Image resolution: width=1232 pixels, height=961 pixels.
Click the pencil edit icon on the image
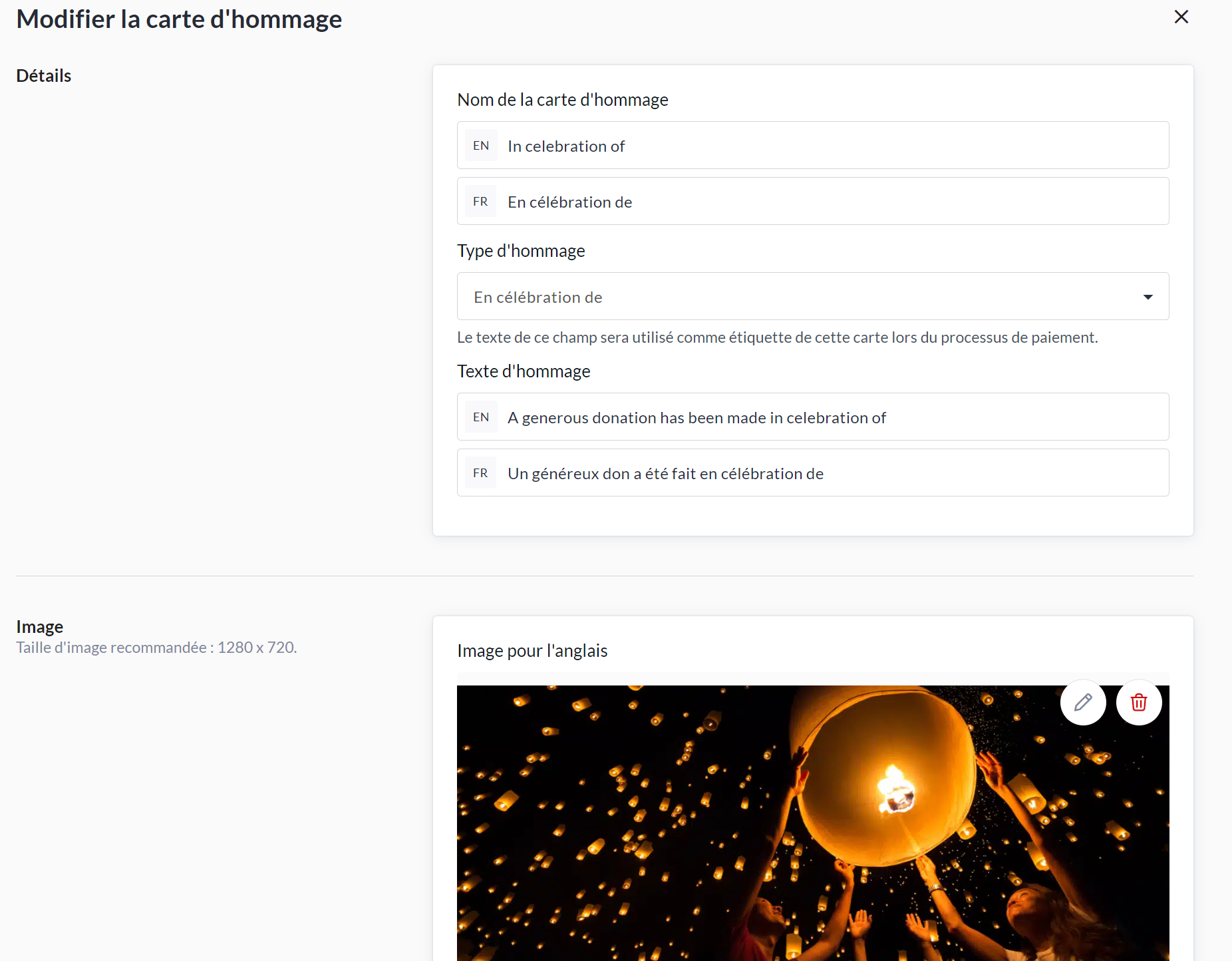(x=1082, y=702)
